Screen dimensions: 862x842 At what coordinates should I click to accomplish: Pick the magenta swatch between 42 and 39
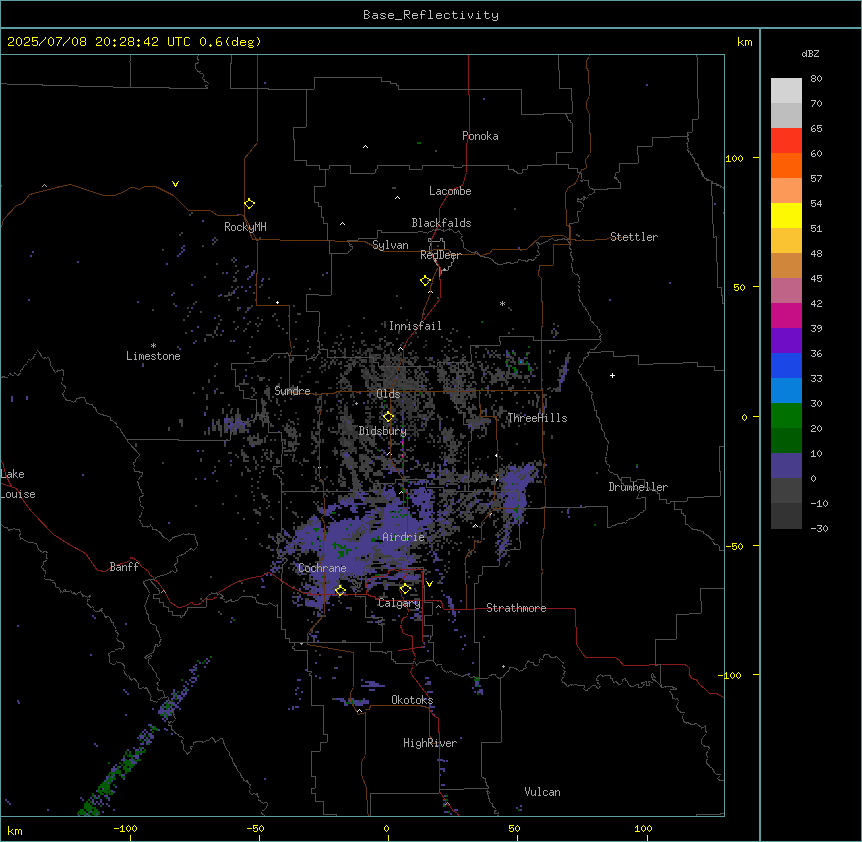pyautogui.click(x=786, y=315)
